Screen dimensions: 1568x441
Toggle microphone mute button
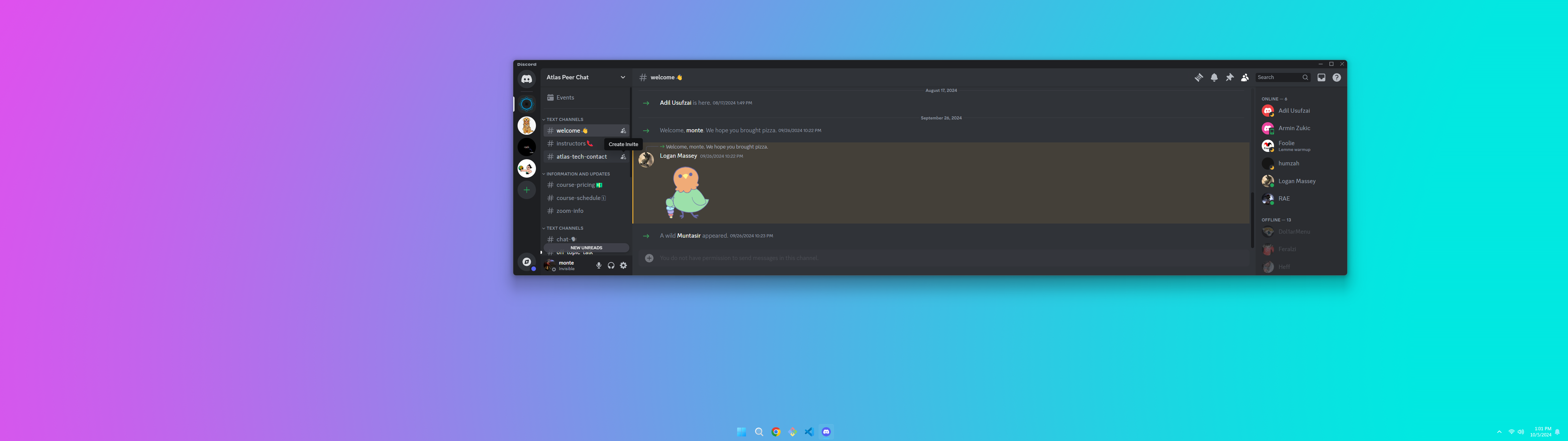tap(598, 266)
